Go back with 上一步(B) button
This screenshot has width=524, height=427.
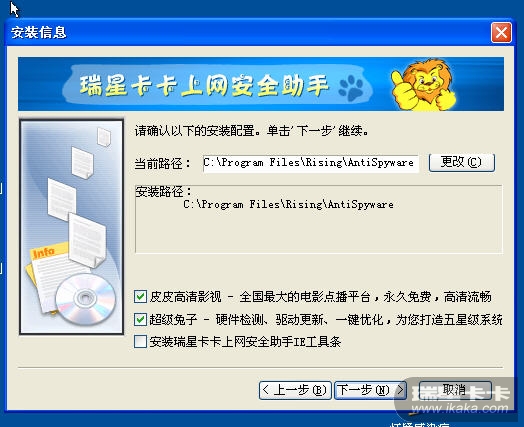295,390
